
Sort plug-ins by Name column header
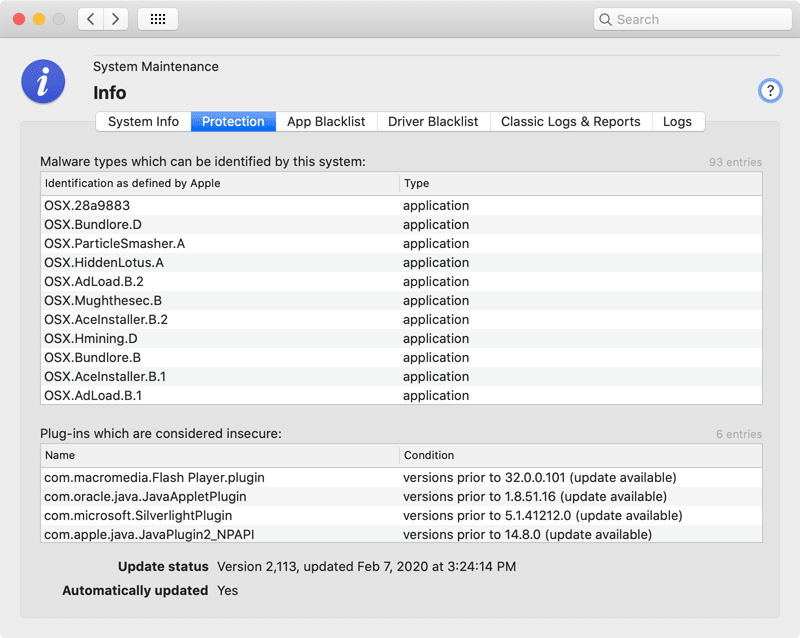click(x=220, y=455)
